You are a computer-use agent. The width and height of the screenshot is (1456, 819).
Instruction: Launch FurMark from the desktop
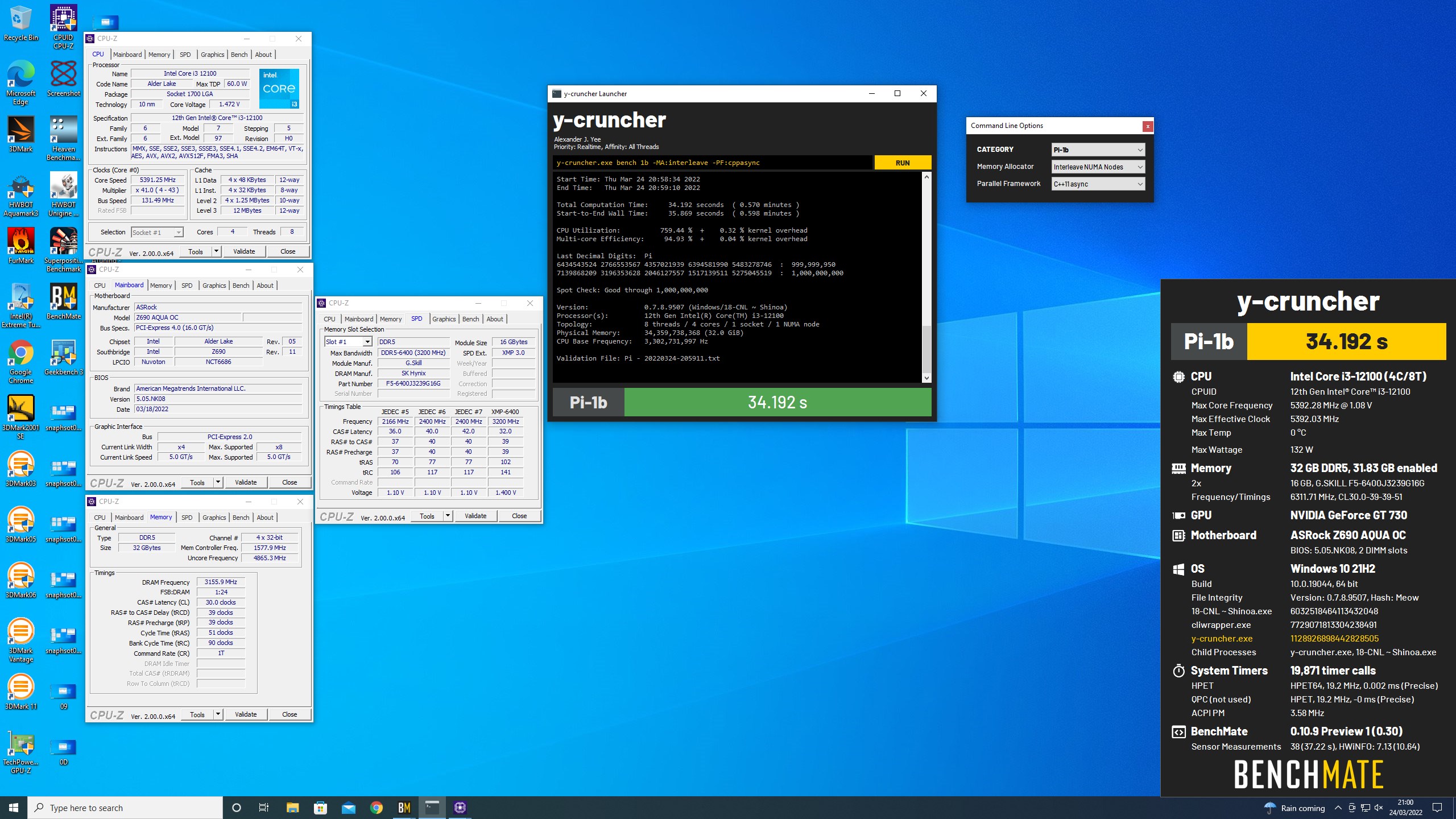pos(20,246)
